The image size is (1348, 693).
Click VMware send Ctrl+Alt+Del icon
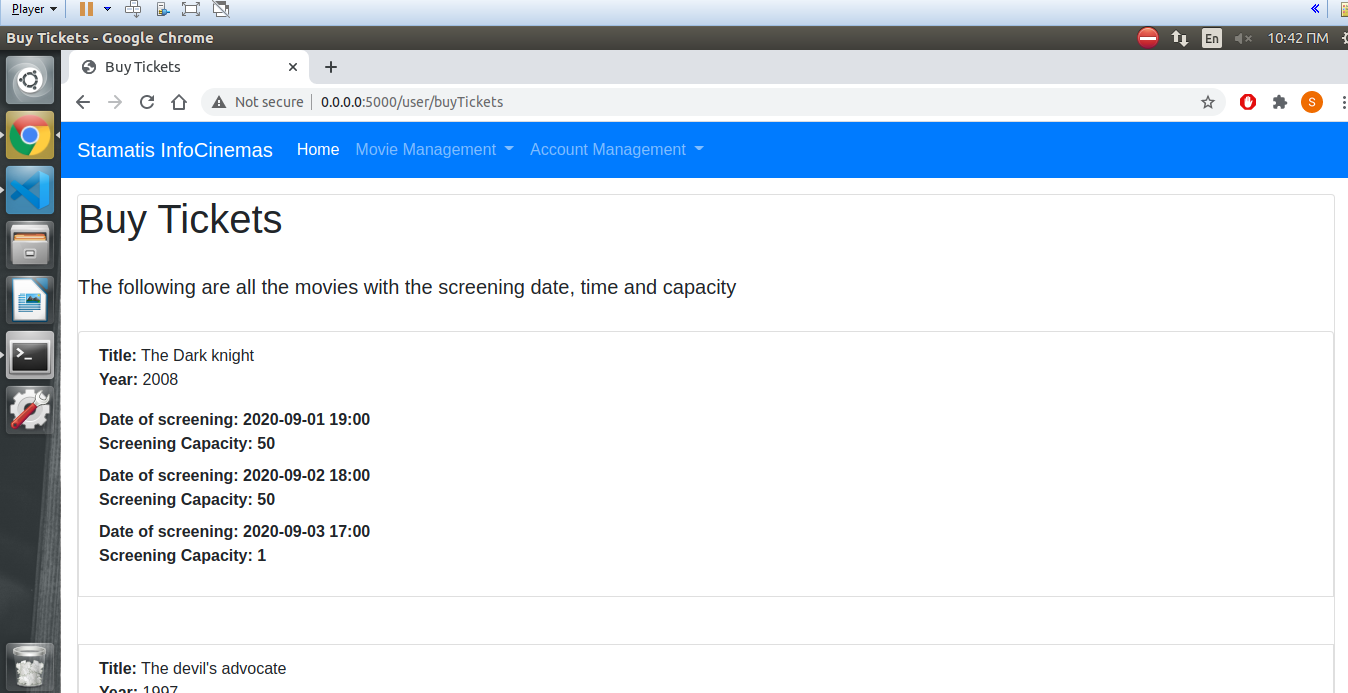pyautogui.click(x=133, y=9)
